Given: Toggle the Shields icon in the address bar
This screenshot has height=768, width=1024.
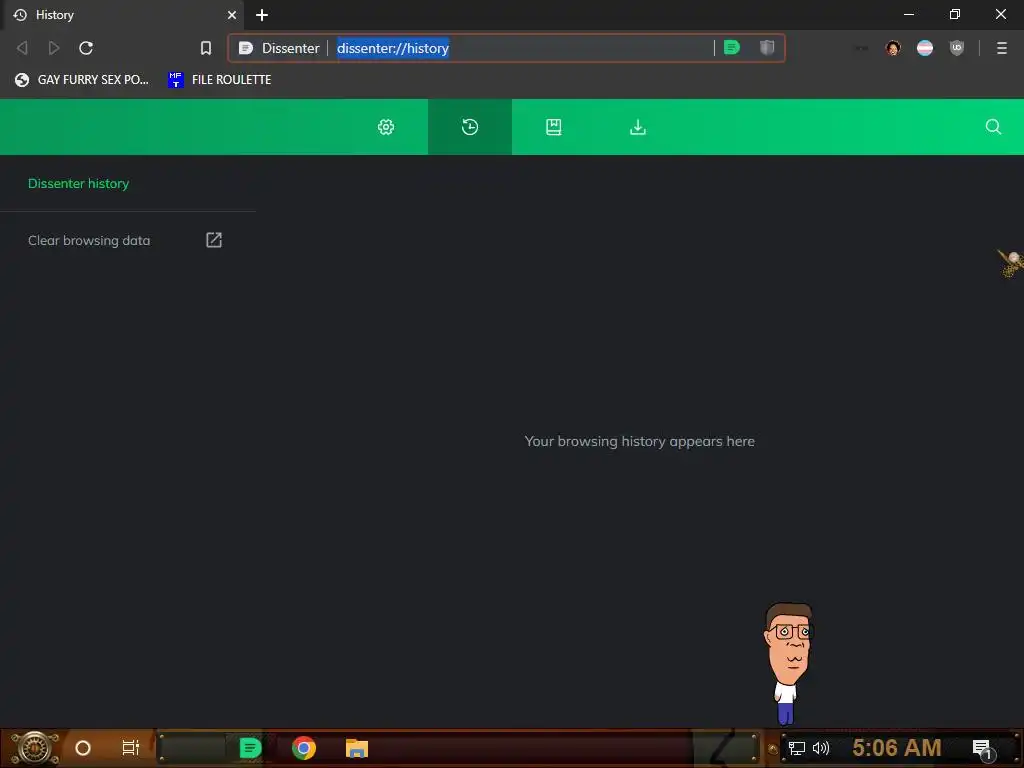Looking at the screenshot, I should coord(767,48).
